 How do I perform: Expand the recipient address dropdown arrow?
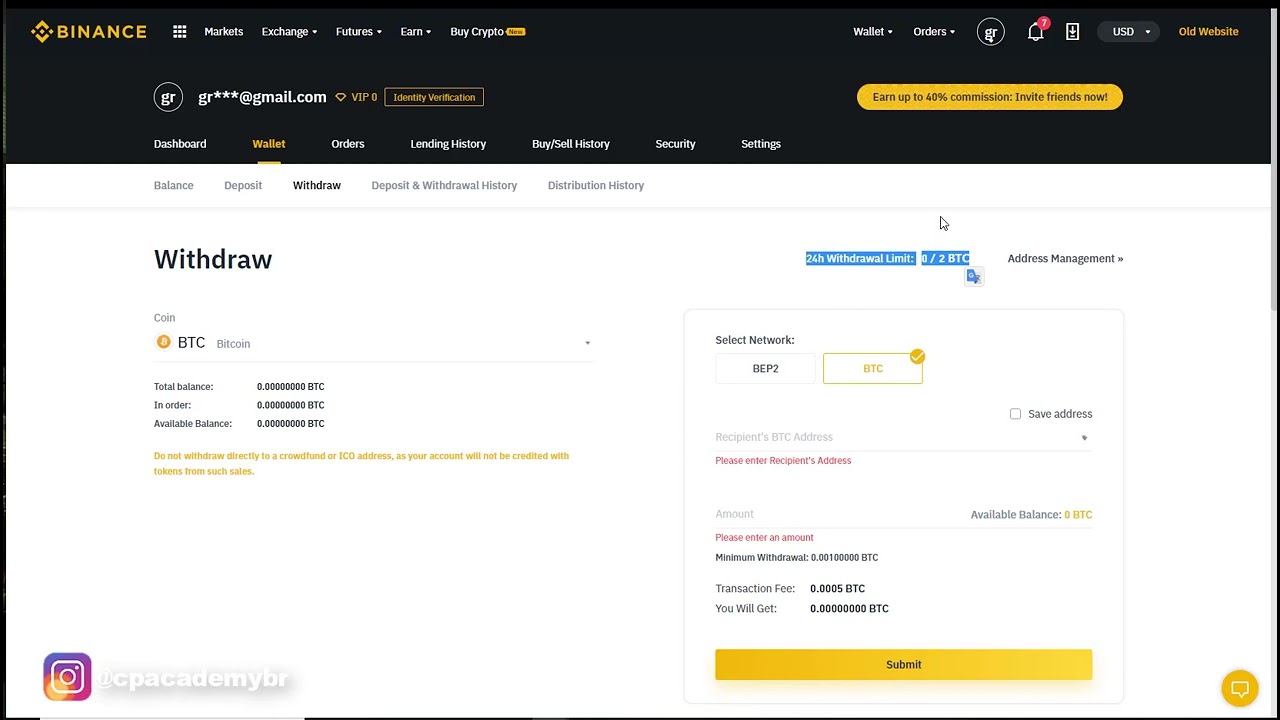tap(1084, 438)
